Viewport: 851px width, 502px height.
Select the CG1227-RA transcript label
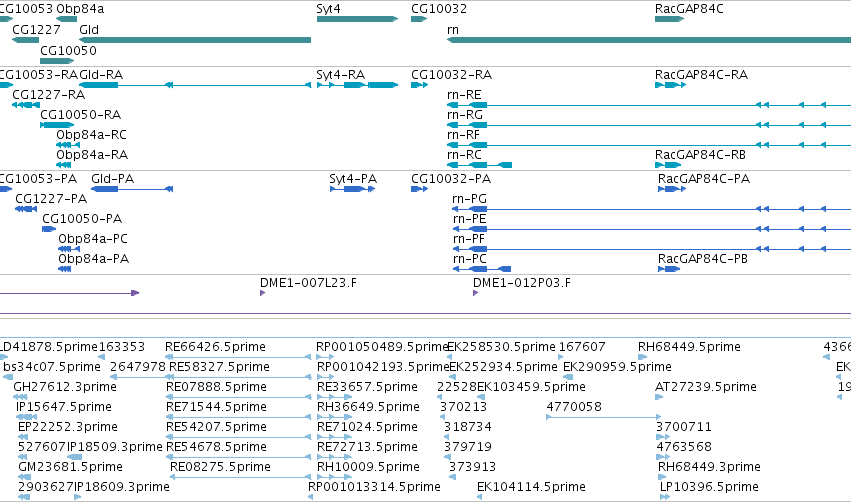48,94
